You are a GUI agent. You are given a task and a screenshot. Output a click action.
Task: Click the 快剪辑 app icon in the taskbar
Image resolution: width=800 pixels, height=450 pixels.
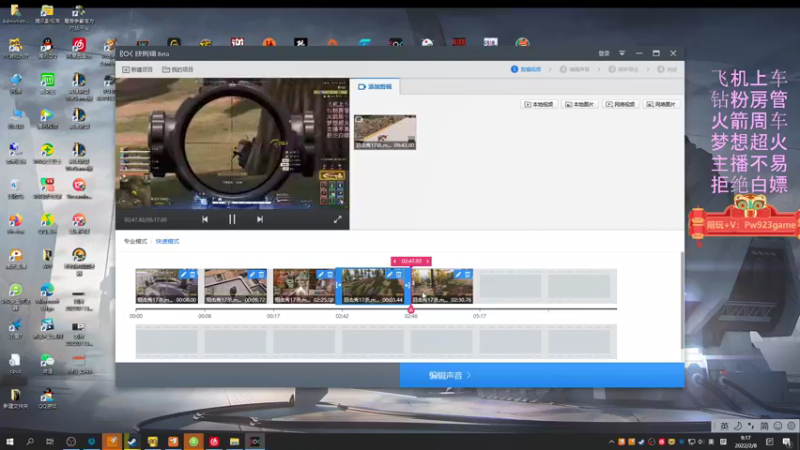(x=255, y=441)
